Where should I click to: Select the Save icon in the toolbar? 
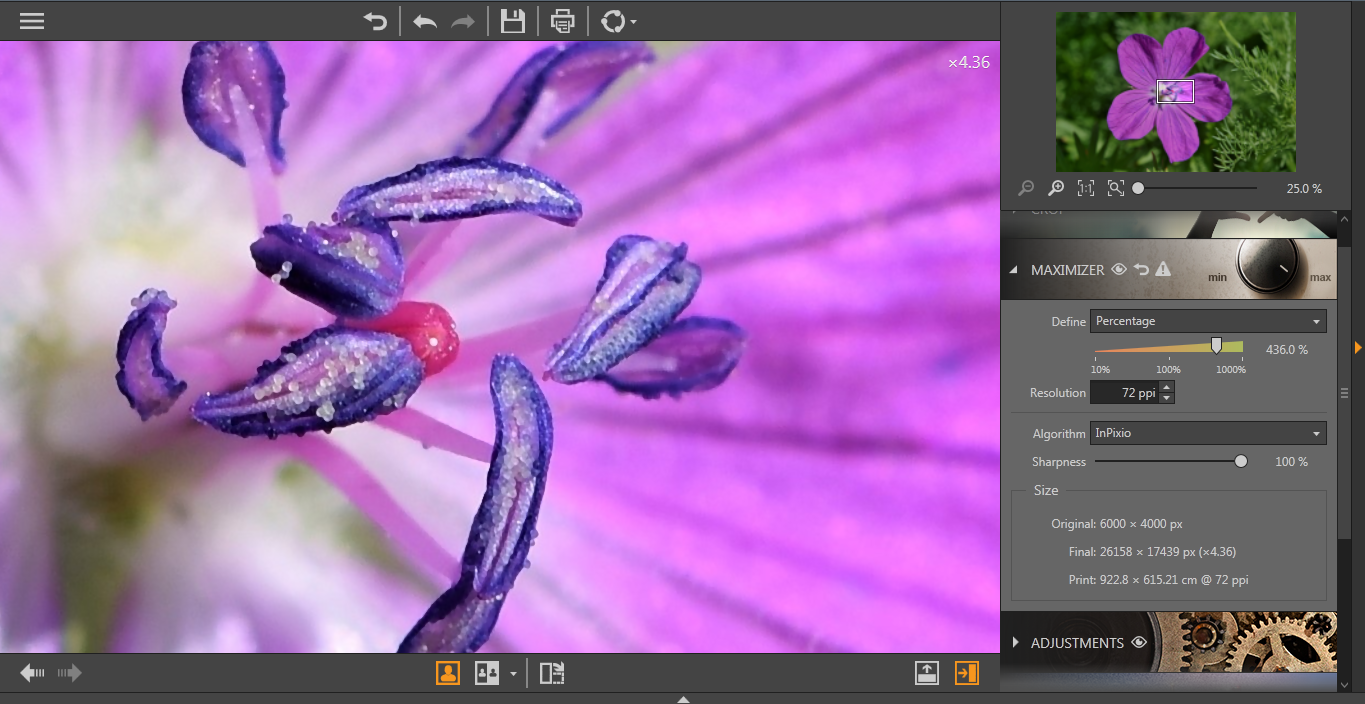tap(513, 20)
